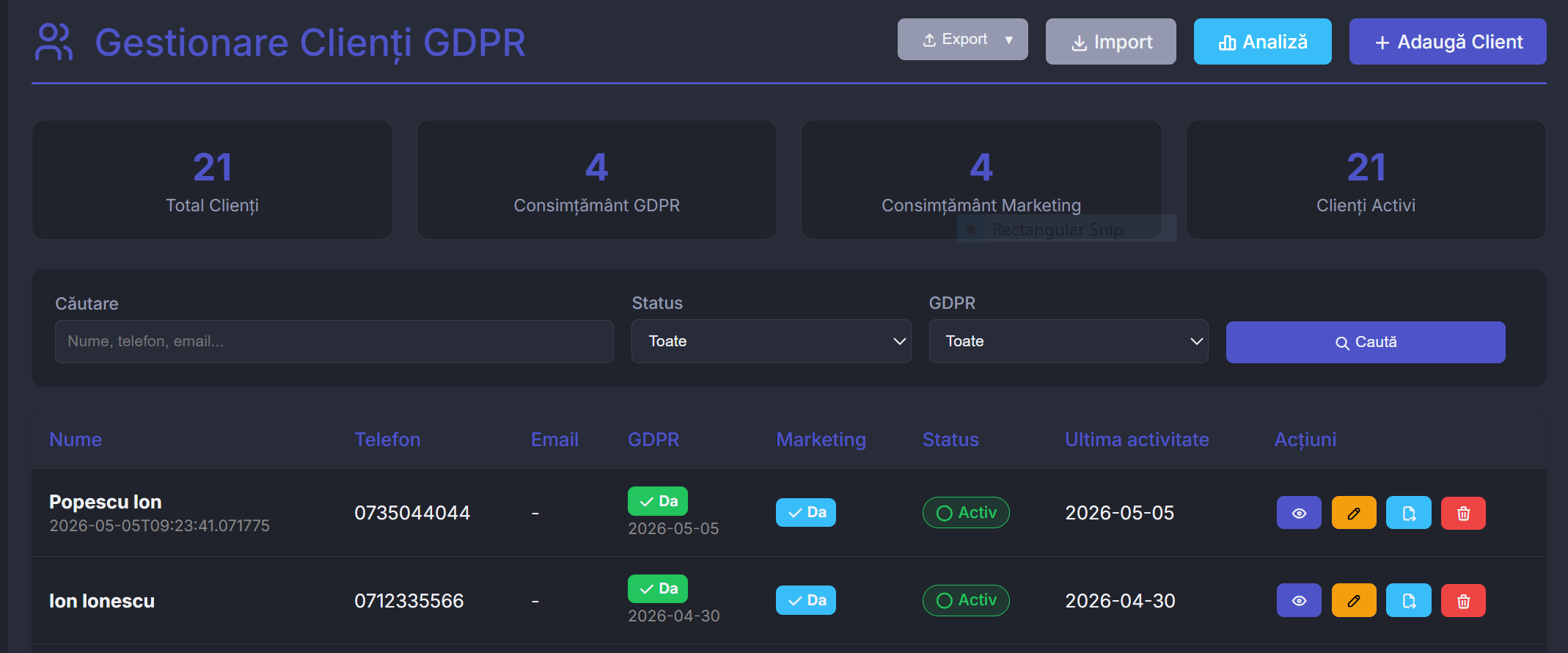The image size is (1568, 653).
Task: View details for Popescu Ion (eye icon)
Action: pyautogui.click(x=1299, y=513)
